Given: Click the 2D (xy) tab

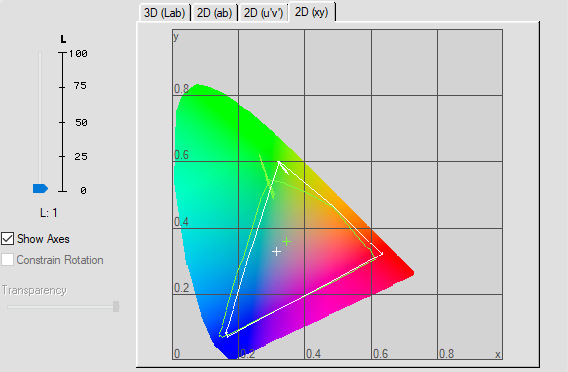Looking at the screenshot, I should pyautogui.click(x=312, y=12).
